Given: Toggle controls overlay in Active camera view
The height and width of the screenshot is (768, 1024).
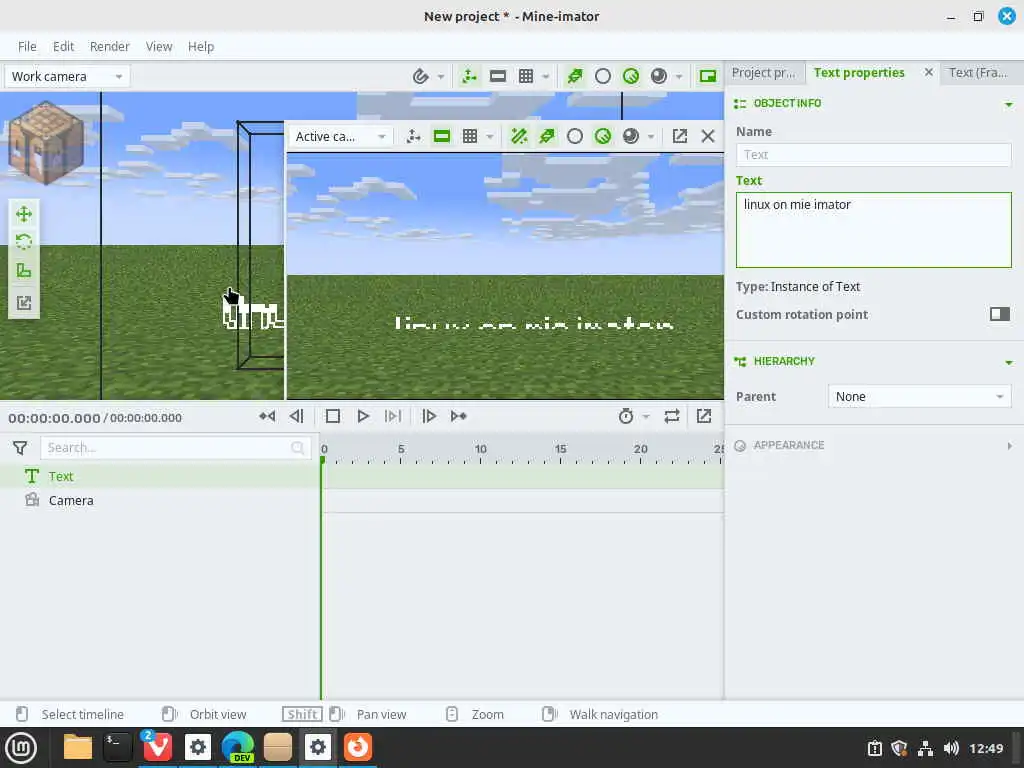Looking at the screenshot, I should coord(413,136).
